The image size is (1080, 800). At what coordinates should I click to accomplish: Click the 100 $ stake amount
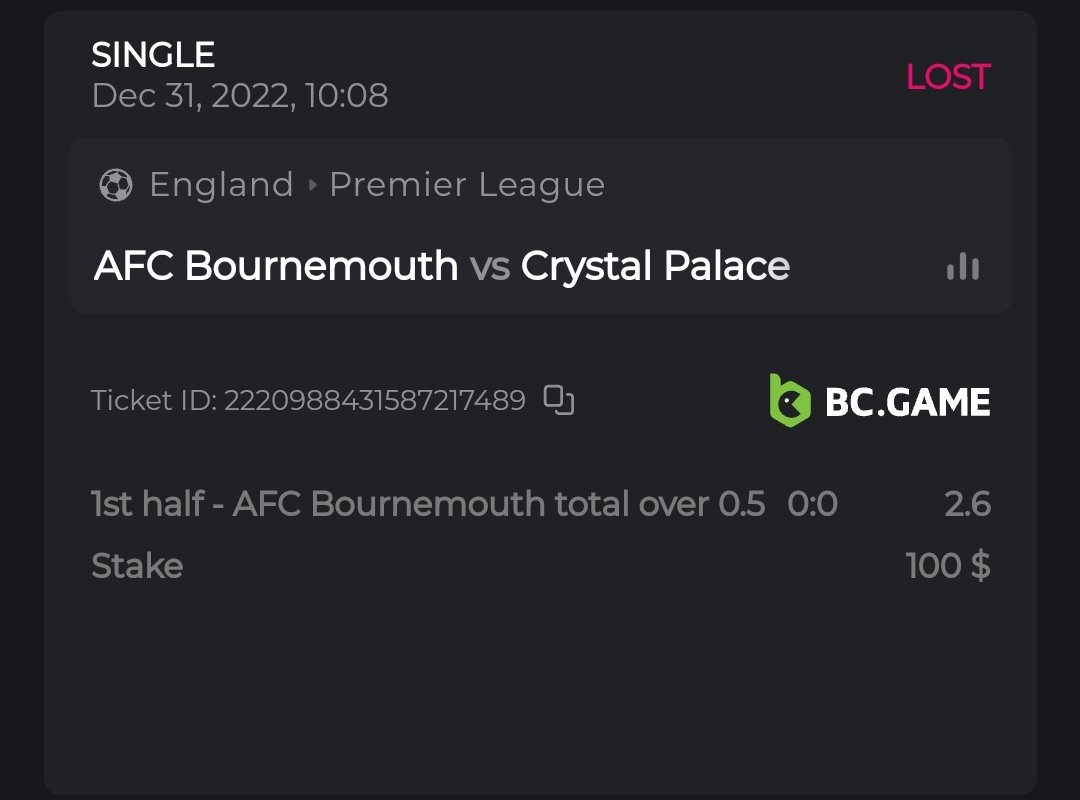[948, 566]
